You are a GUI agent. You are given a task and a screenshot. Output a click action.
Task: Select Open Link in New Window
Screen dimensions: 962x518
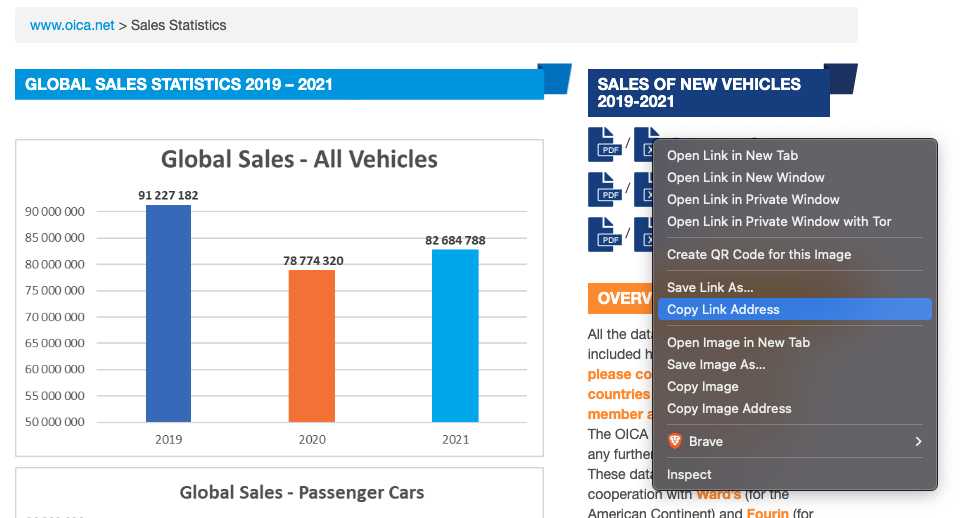(x=745, y=177)
